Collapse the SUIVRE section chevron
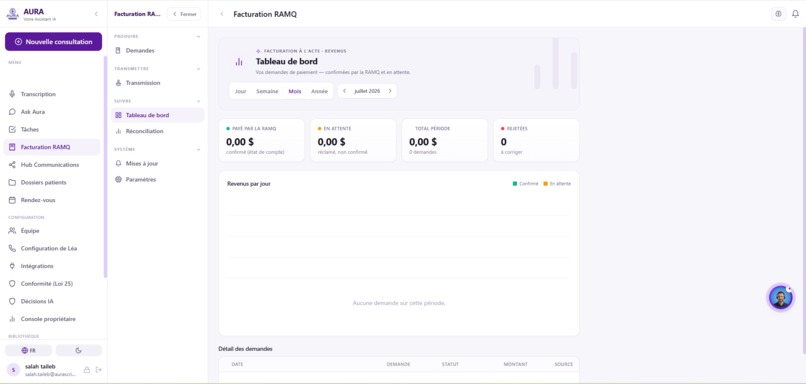Image resolution: width=806 pixels, height=384 pixels. click(x=198, y=101)
